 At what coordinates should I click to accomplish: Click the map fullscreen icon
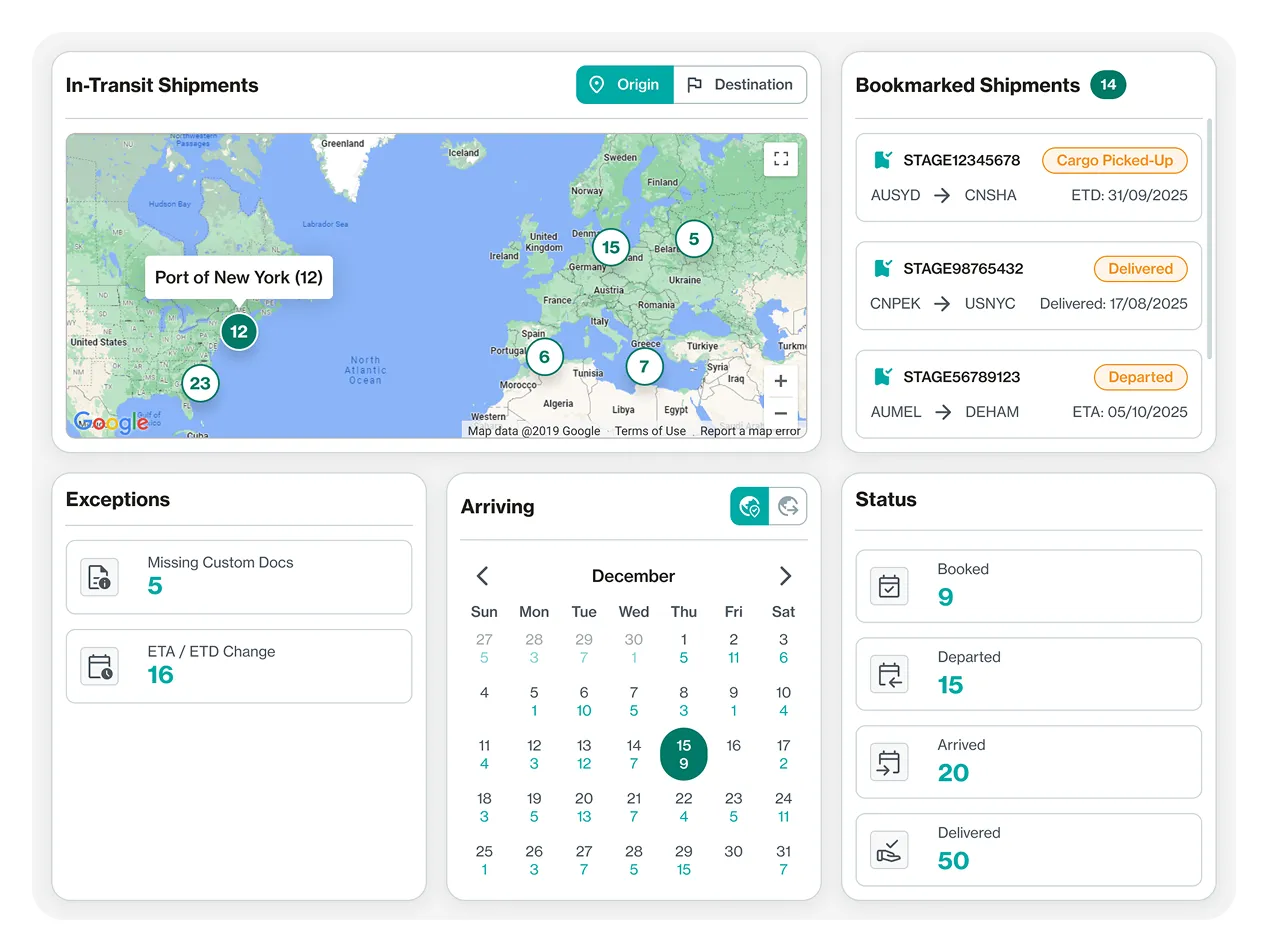(781, 159)
